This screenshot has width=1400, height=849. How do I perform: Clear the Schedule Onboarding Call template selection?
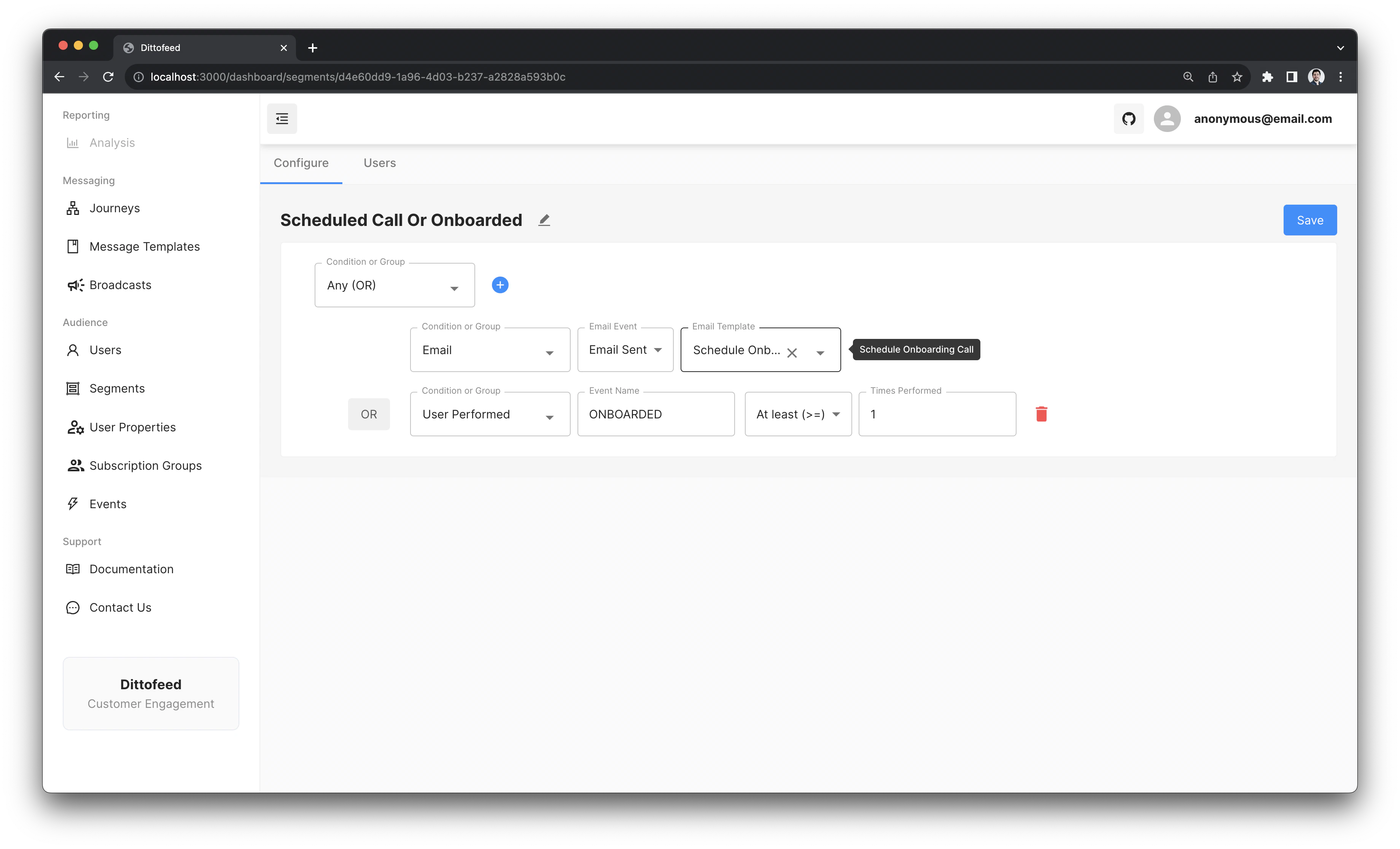click(x=792, y=352)
